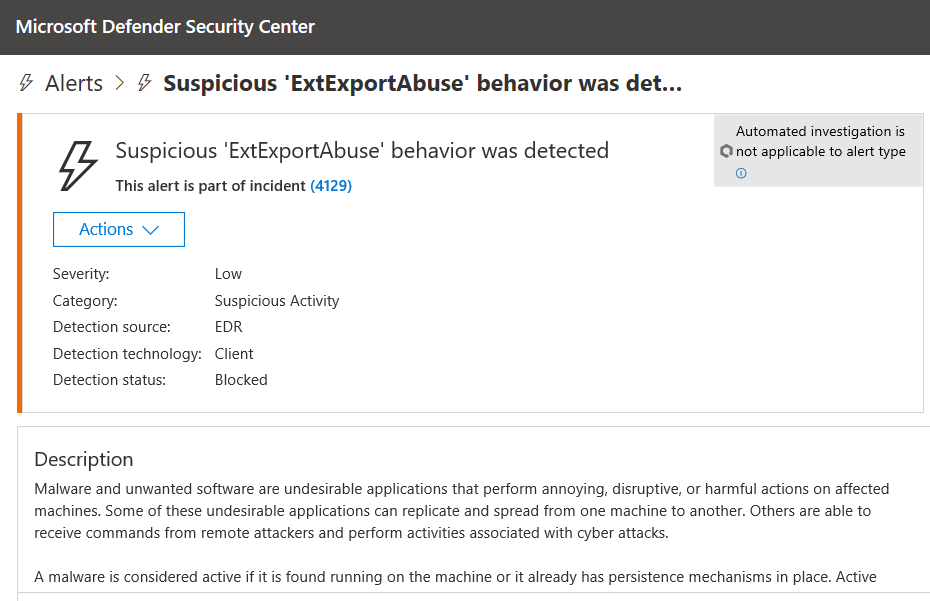930x601 pixels.
Task: Click the 'Automated investigation is not applicable' notice text
Action: [820, 141]
